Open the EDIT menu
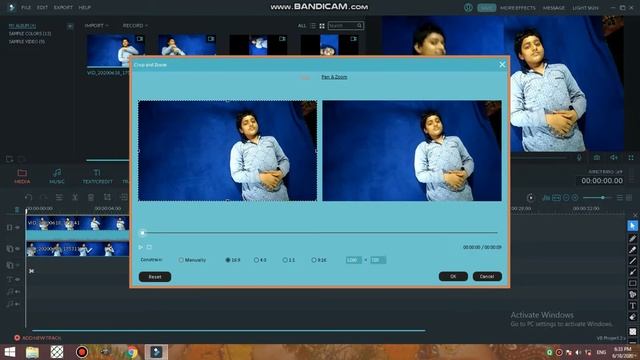Viewport: 640px width, 360px height. pos(42,7)
